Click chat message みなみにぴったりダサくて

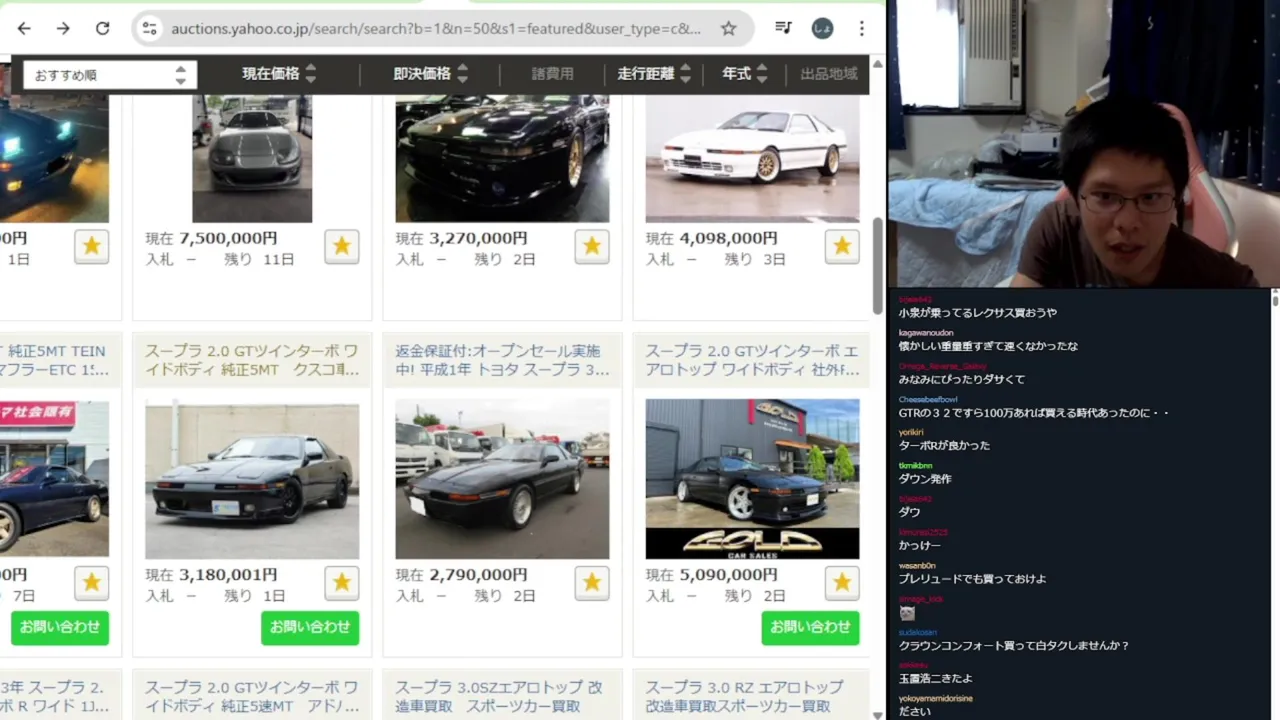(961, 379)
